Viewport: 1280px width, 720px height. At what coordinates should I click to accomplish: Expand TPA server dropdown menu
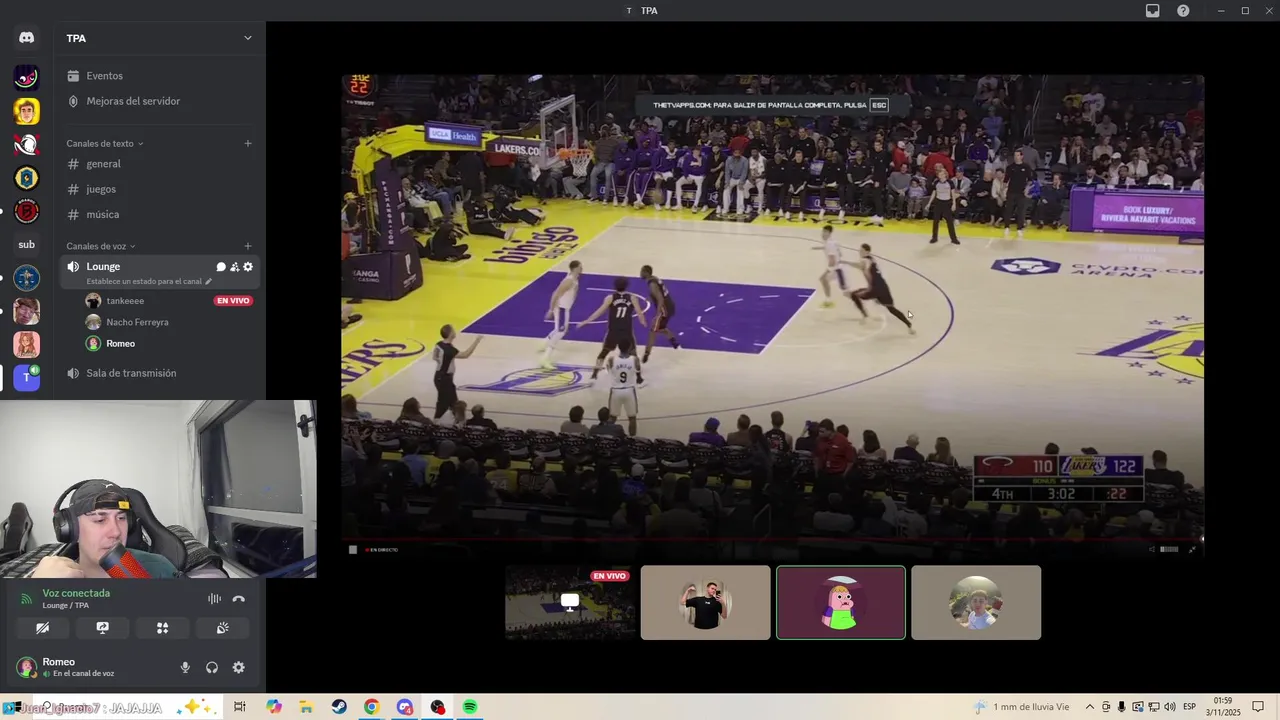248,38
